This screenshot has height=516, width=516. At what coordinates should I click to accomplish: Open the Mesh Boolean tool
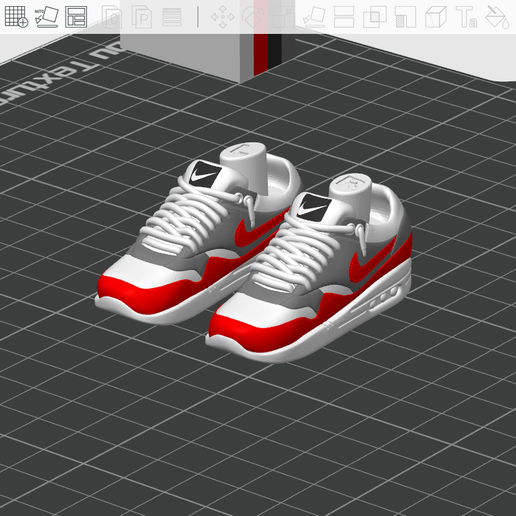click(375, 16)
